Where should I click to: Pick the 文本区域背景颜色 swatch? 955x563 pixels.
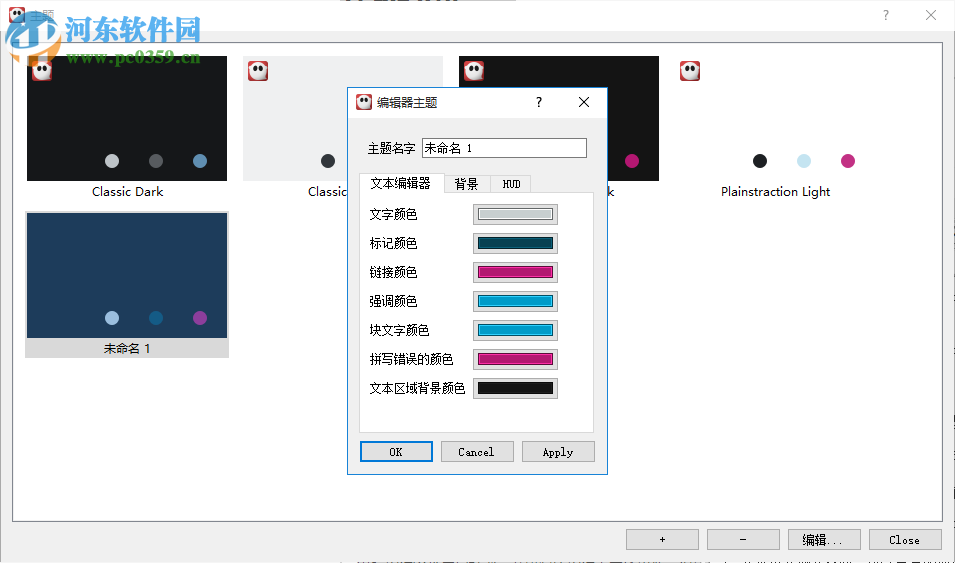pos(515,388)
